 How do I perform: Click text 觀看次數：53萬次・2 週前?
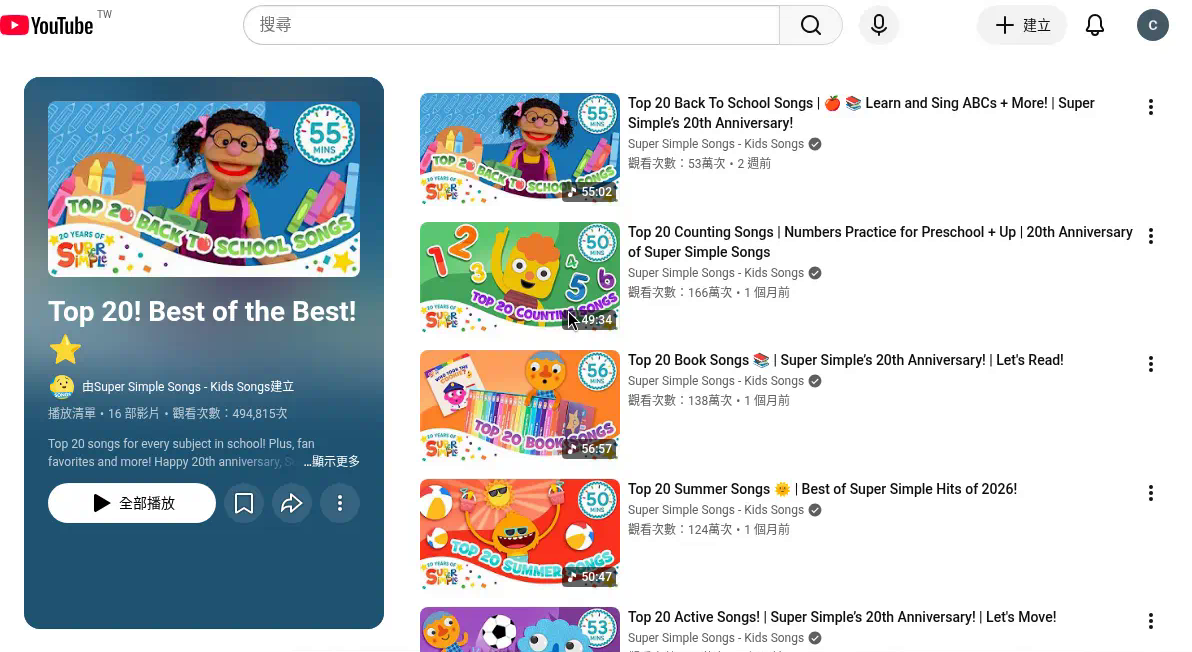[699, 163]
